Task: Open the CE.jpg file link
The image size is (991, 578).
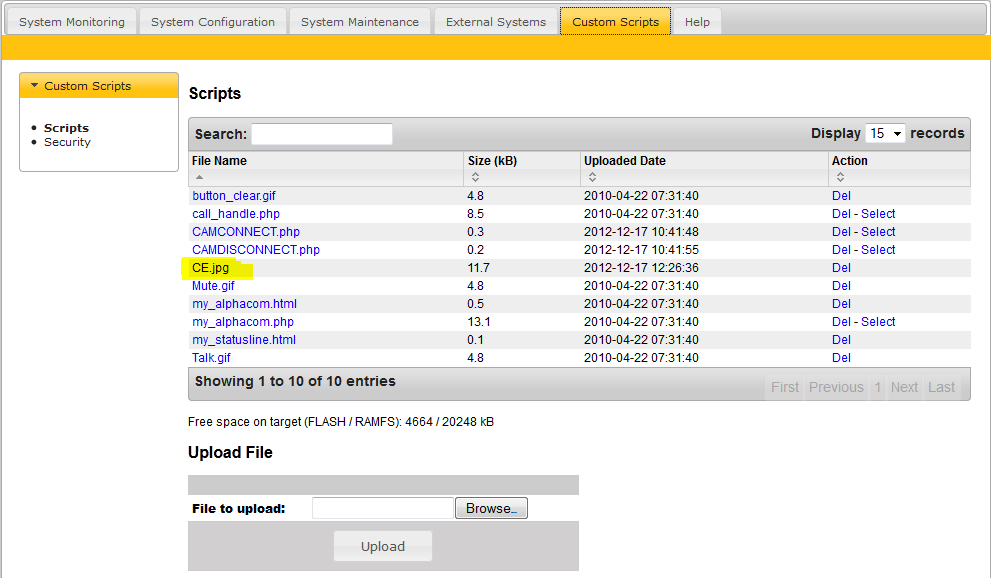Action: (x=210, y=268)
